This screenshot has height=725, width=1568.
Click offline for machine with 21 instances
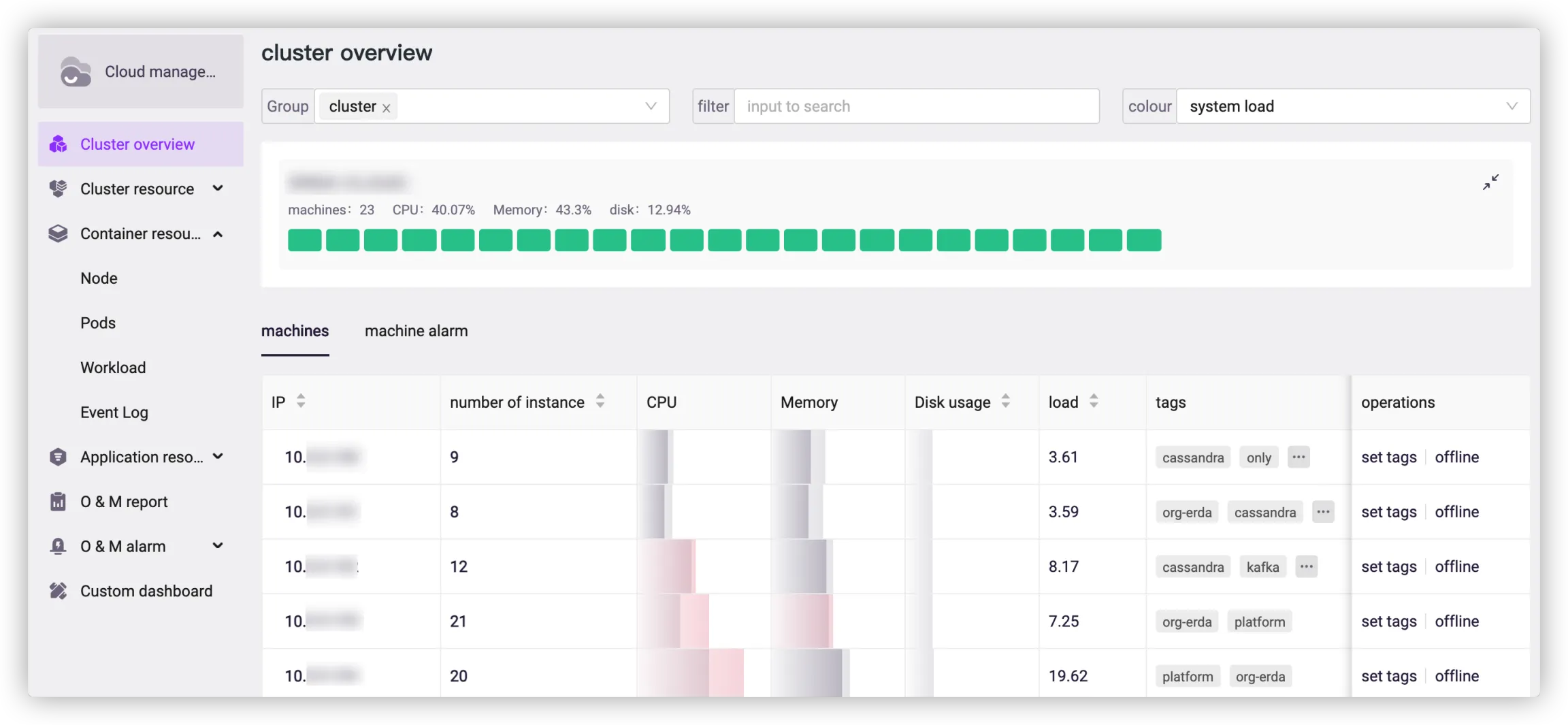[1456, 622]
